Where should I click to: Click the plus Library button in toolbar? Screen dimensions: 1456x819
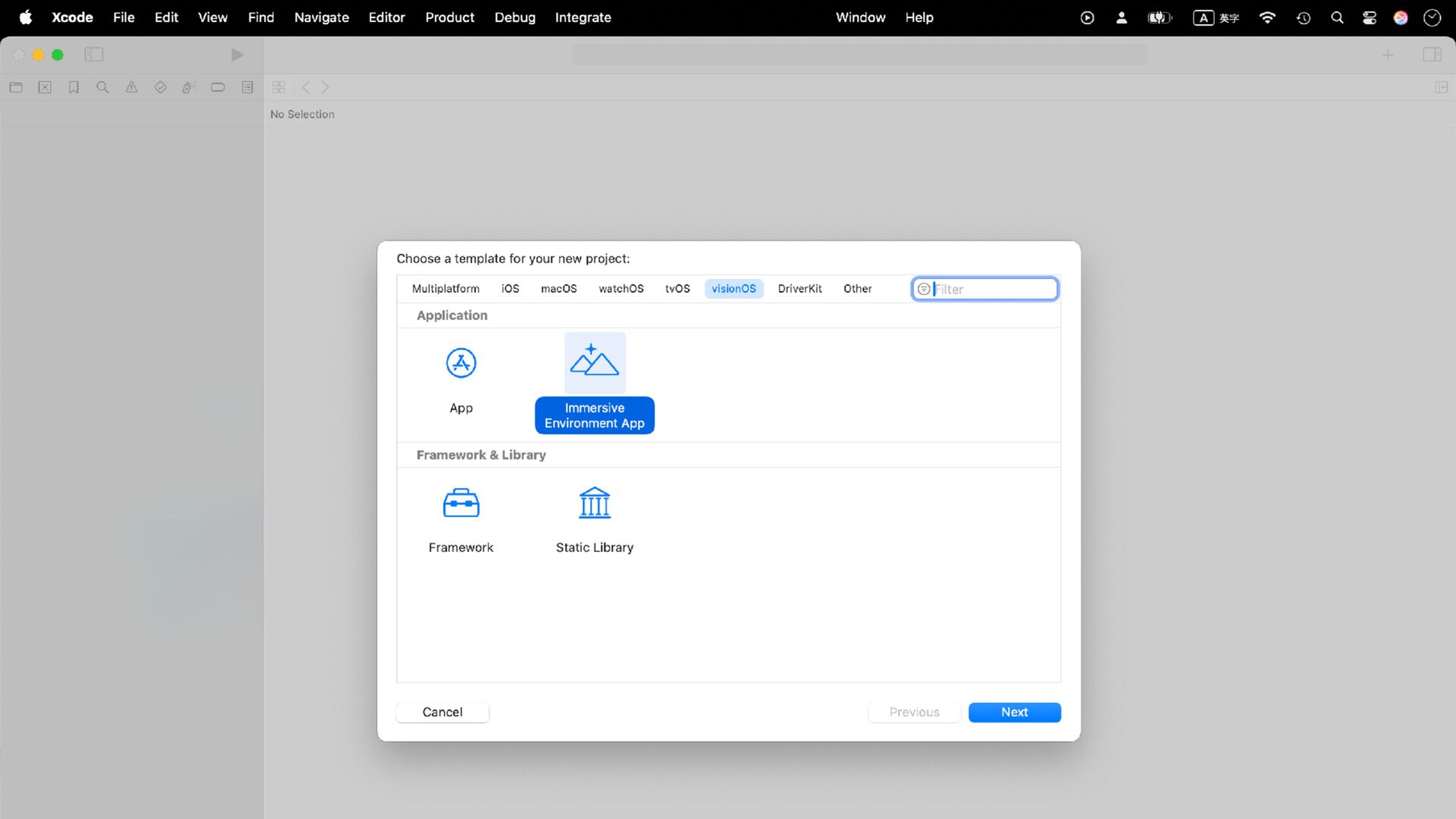1388,55
